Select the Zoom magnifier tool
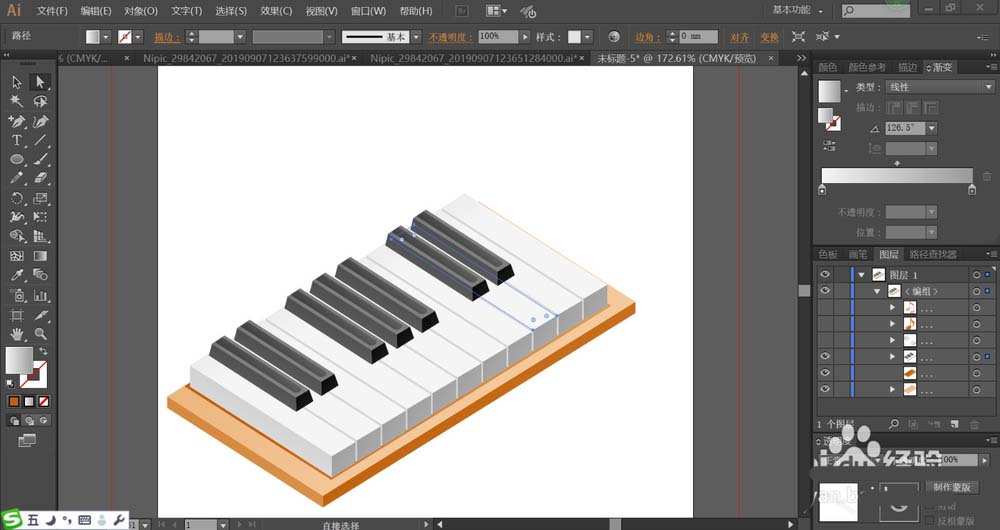This screenshot has width=1000, height=530. pyautogui.click(x=40, y=334)
